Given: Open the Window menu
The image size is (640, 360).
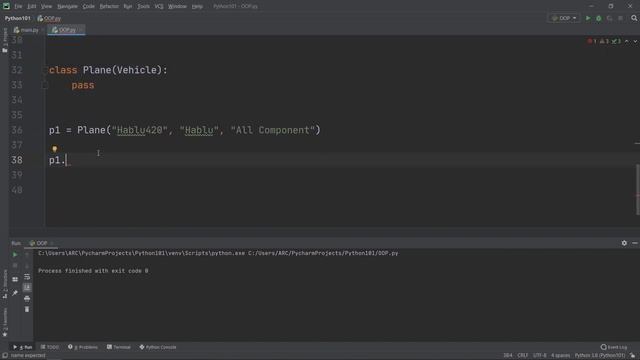Looking at the screenshot, I should coord(177,7).
